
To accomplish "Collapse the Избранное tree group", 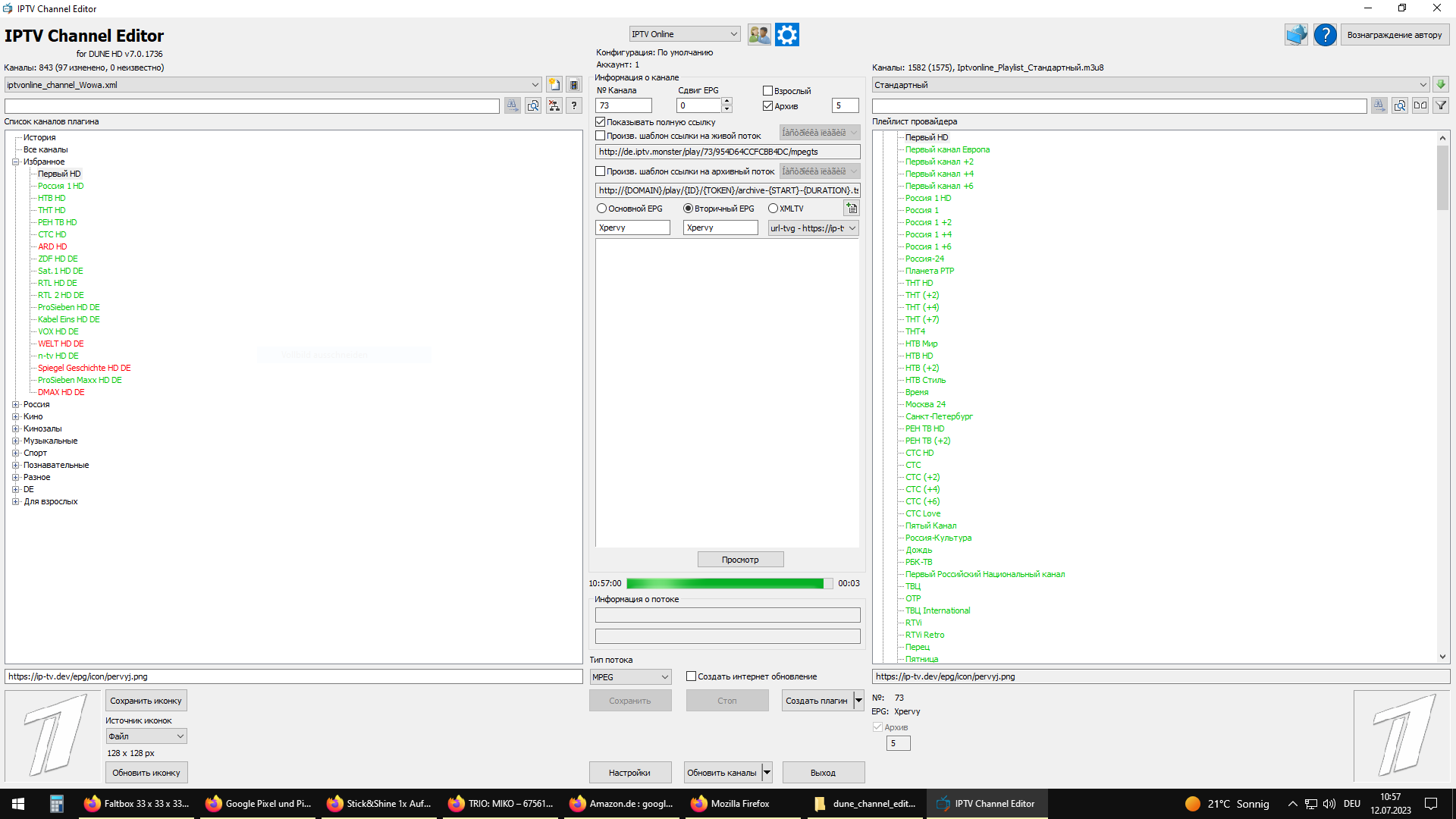I will point(16,162).
